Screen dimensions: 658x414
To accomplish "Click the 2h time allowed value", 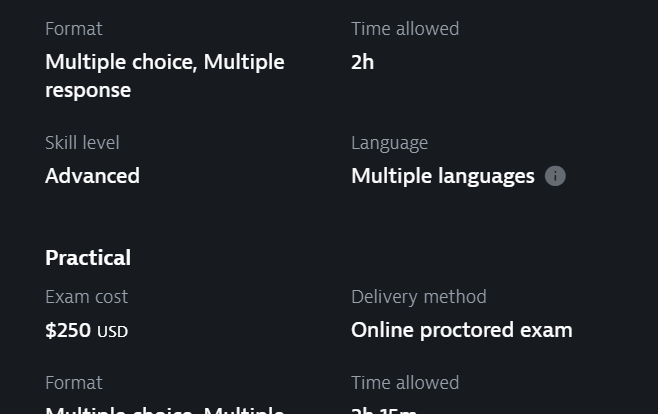I will click(x=363, y=62).
